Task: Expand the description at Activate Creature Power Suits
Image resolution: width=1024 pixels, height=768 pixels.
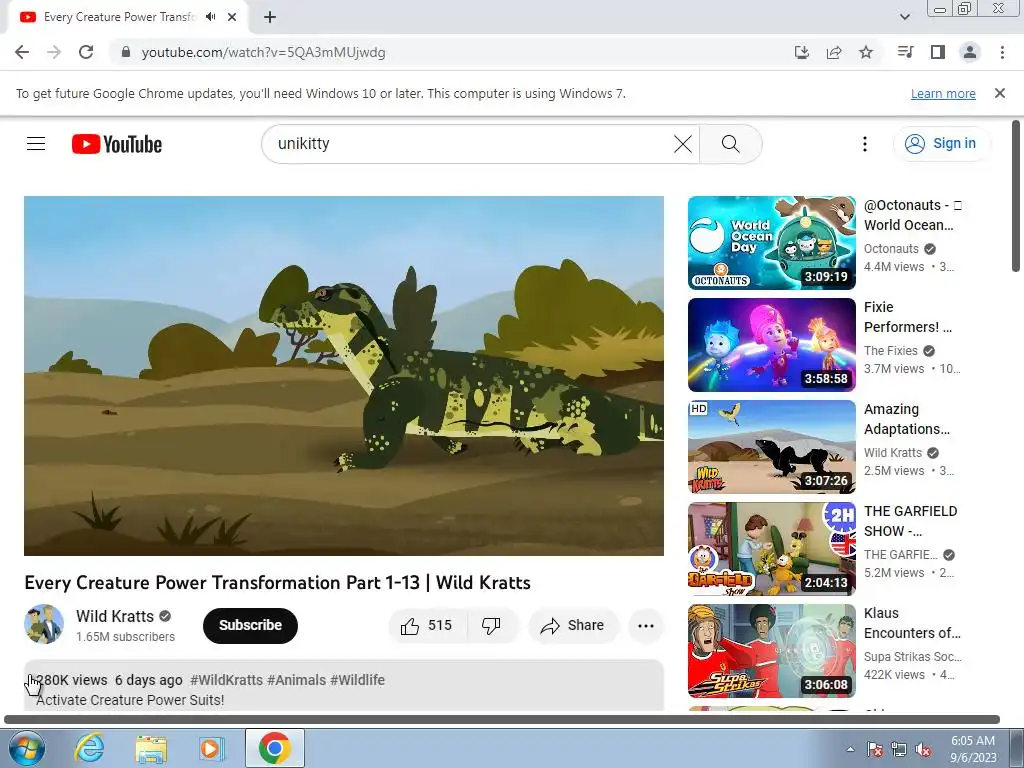Action: coord(130,700)
